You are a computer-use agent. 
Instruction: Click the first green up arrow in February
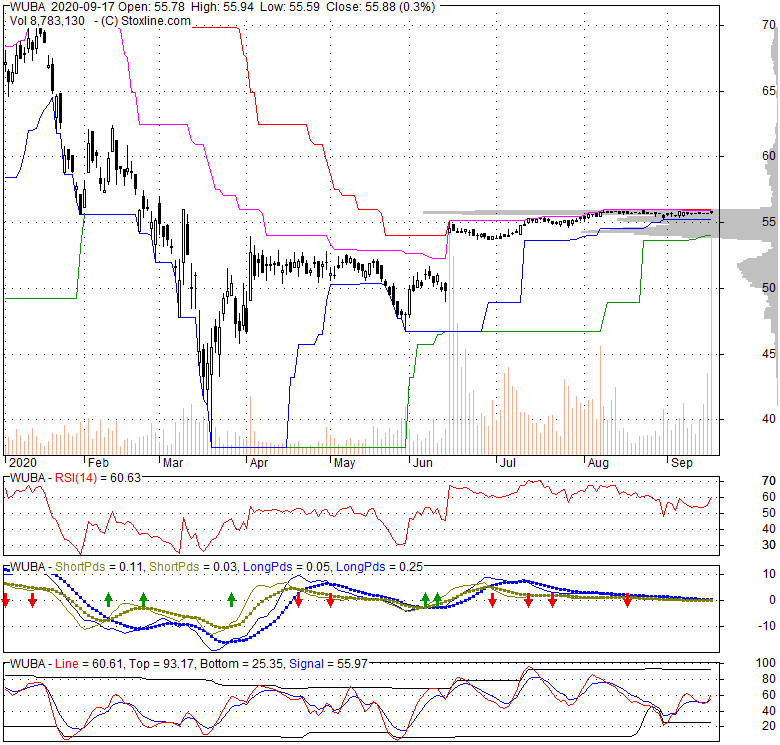[x=108, y=599]
